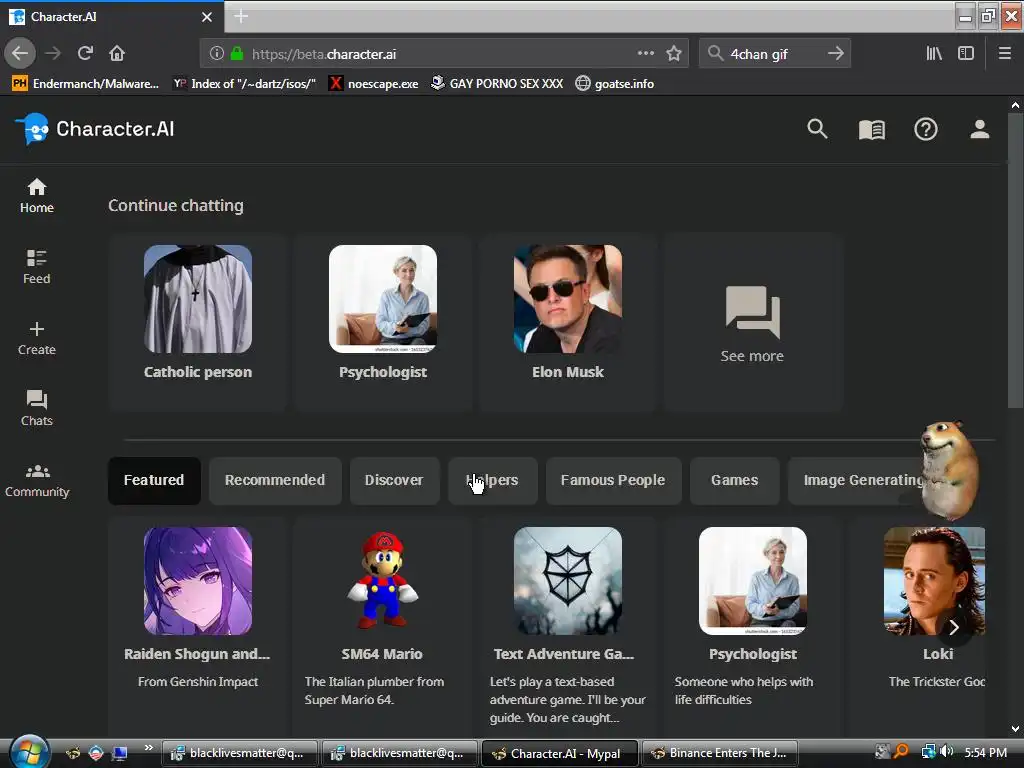Open a new browser tab
This screenshot has width=1024, height=768.
(241, 16)
